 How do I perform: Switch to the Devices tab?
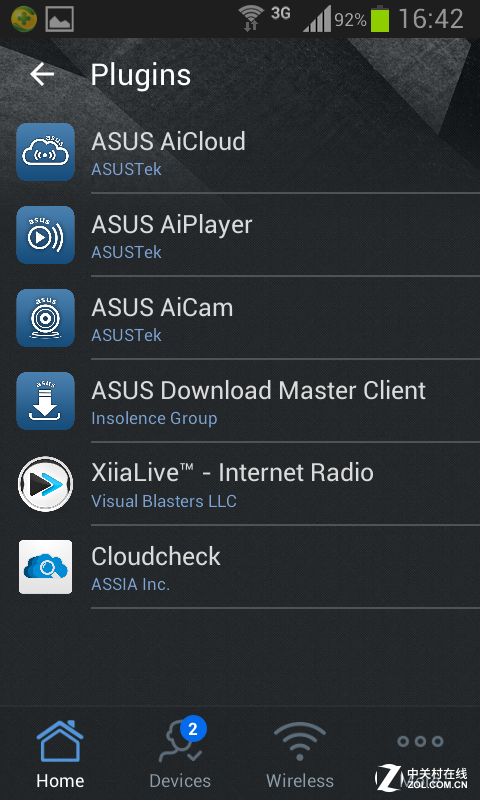click(180, 755)
